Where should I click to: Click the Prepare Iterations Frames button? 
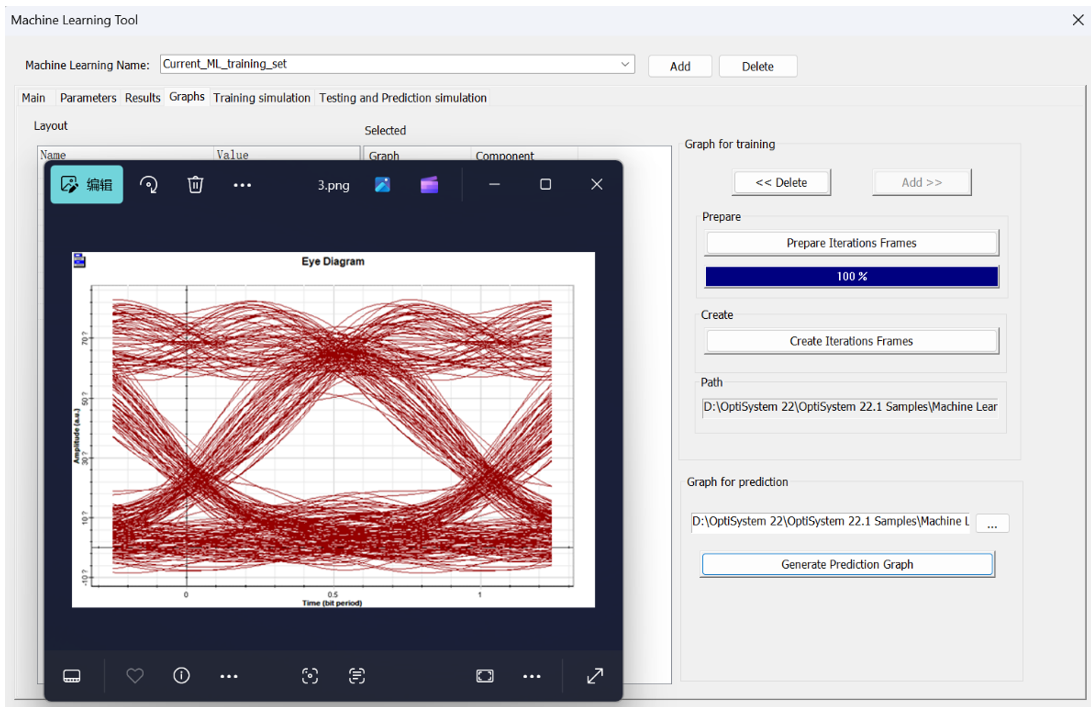(851, 243)
